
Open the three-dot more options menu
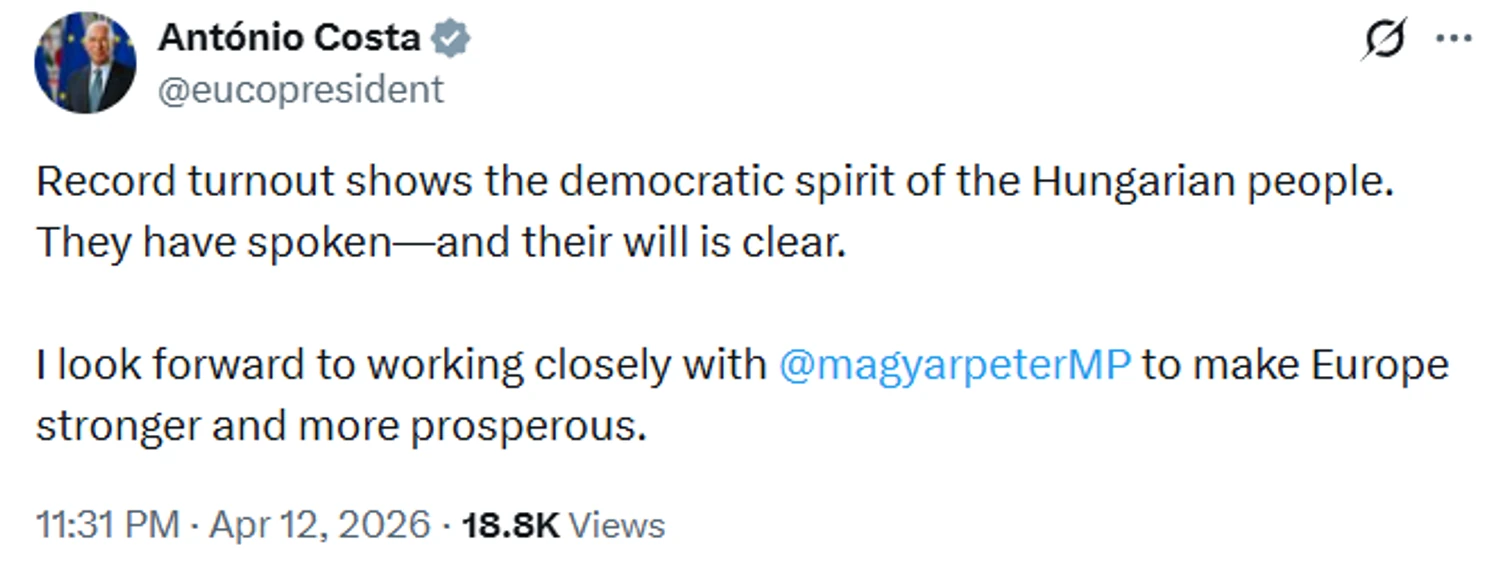point(1453,38)
